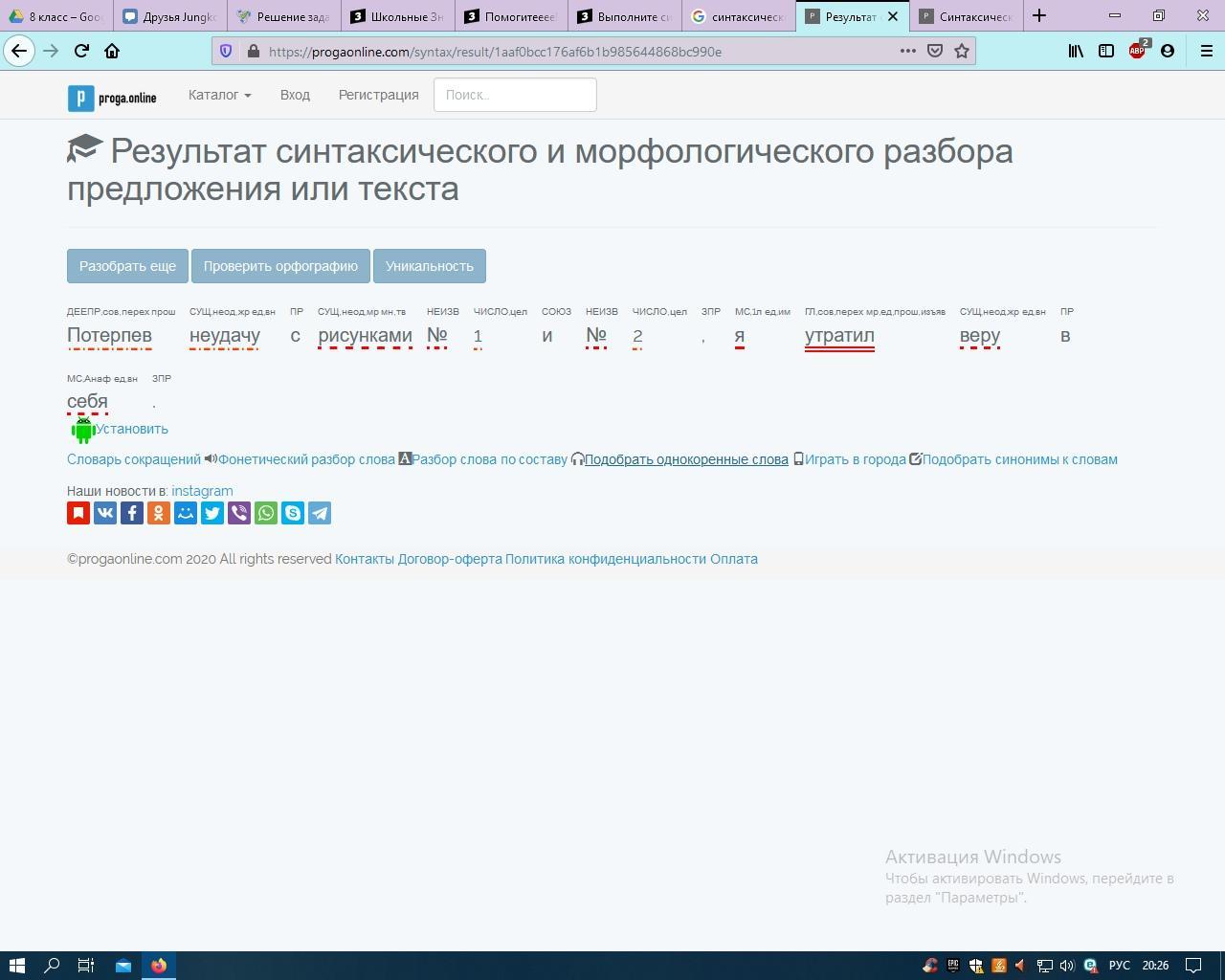Open Windows taskbar search
The image size is (1225, 980).
point(52,965)
